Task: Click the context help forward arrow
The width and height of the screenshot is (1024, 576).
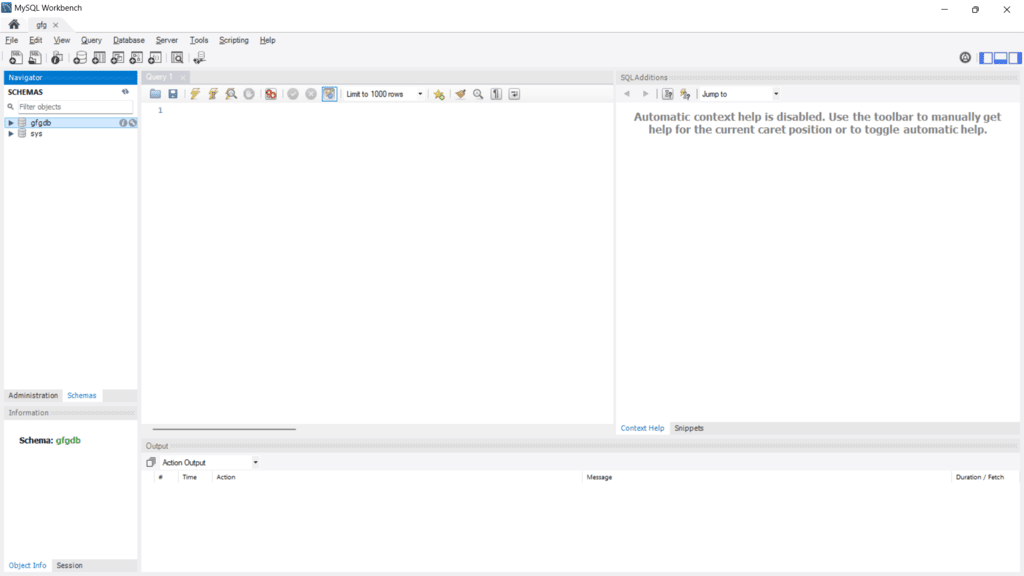Action: pos(645,94)
